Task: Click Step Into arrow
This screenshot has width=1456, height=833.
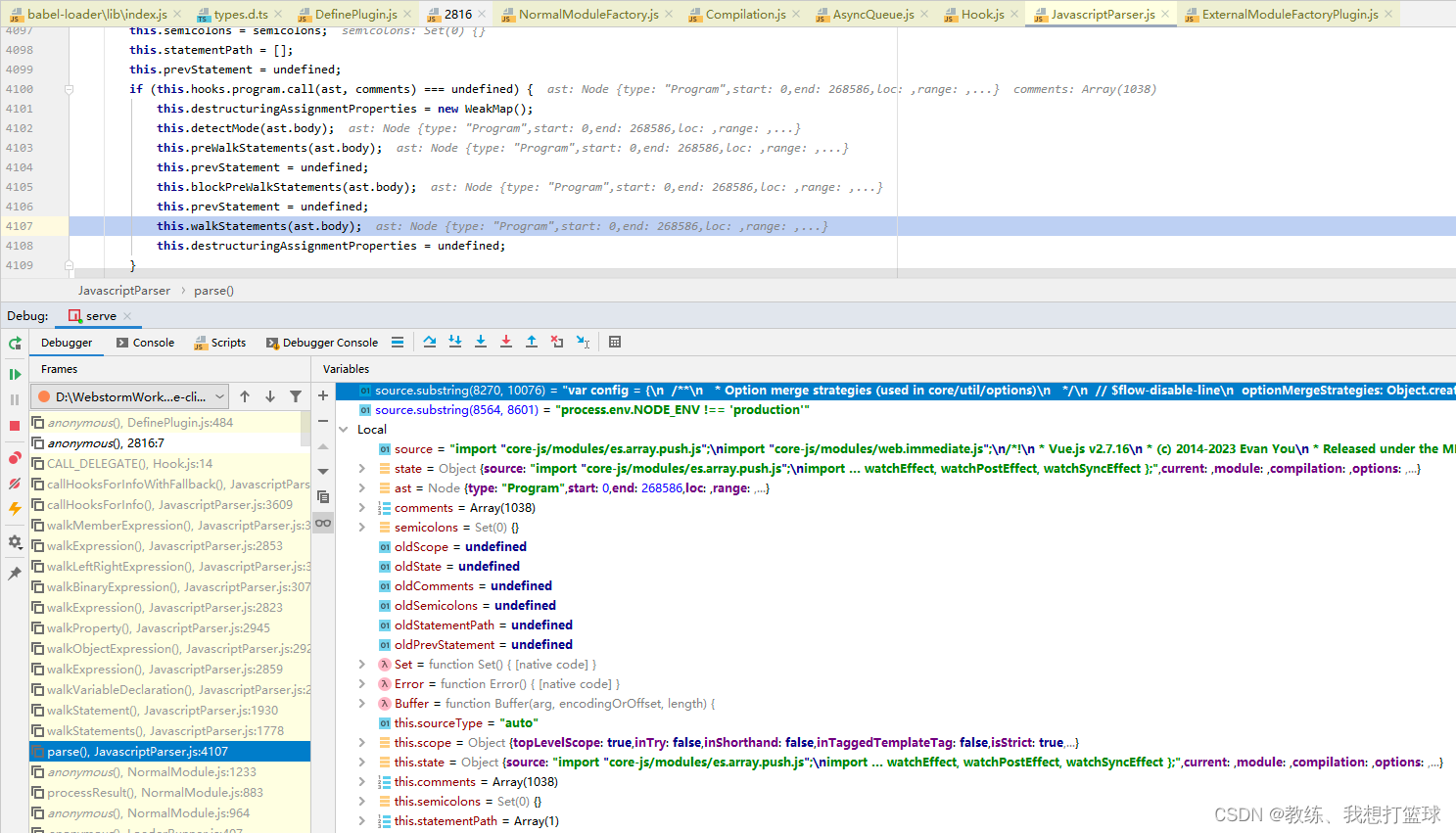Action: point(455,342)
